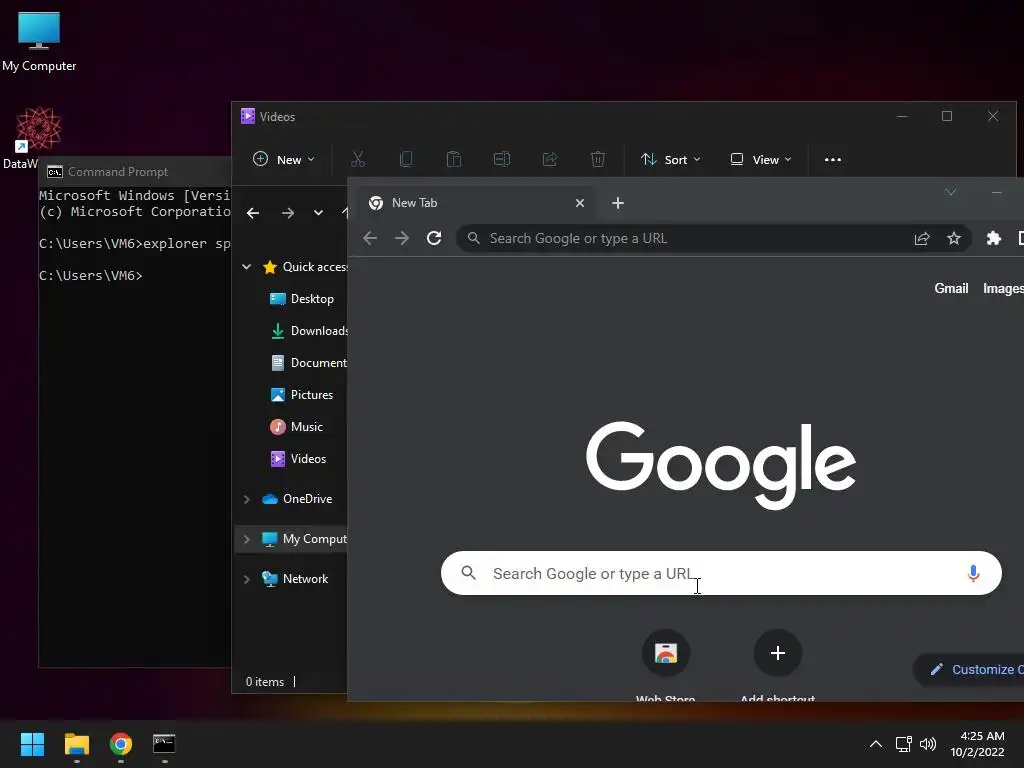
Task: Go forward in File Explorer navigation
Action: [287, 213]
